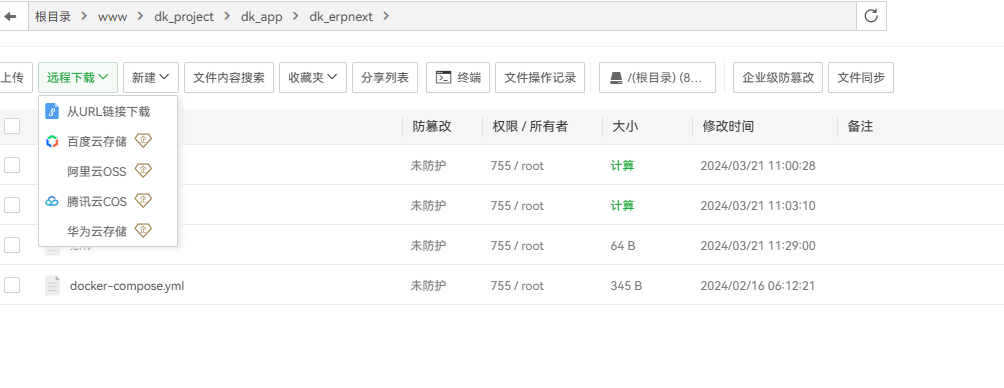Check the docker-compose.yml row checkbox
Image resolution: width=1004 pixels, height=388 pixels.
[x=12, y=285]
